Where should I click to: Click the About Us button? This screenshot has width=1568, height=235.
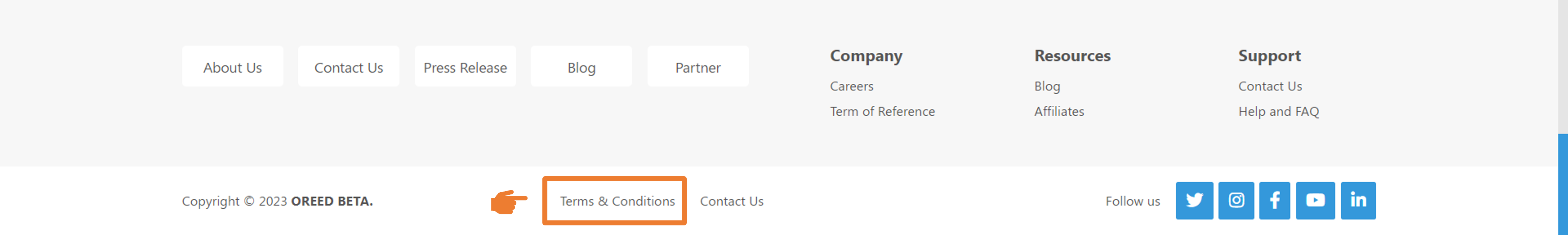232,66
